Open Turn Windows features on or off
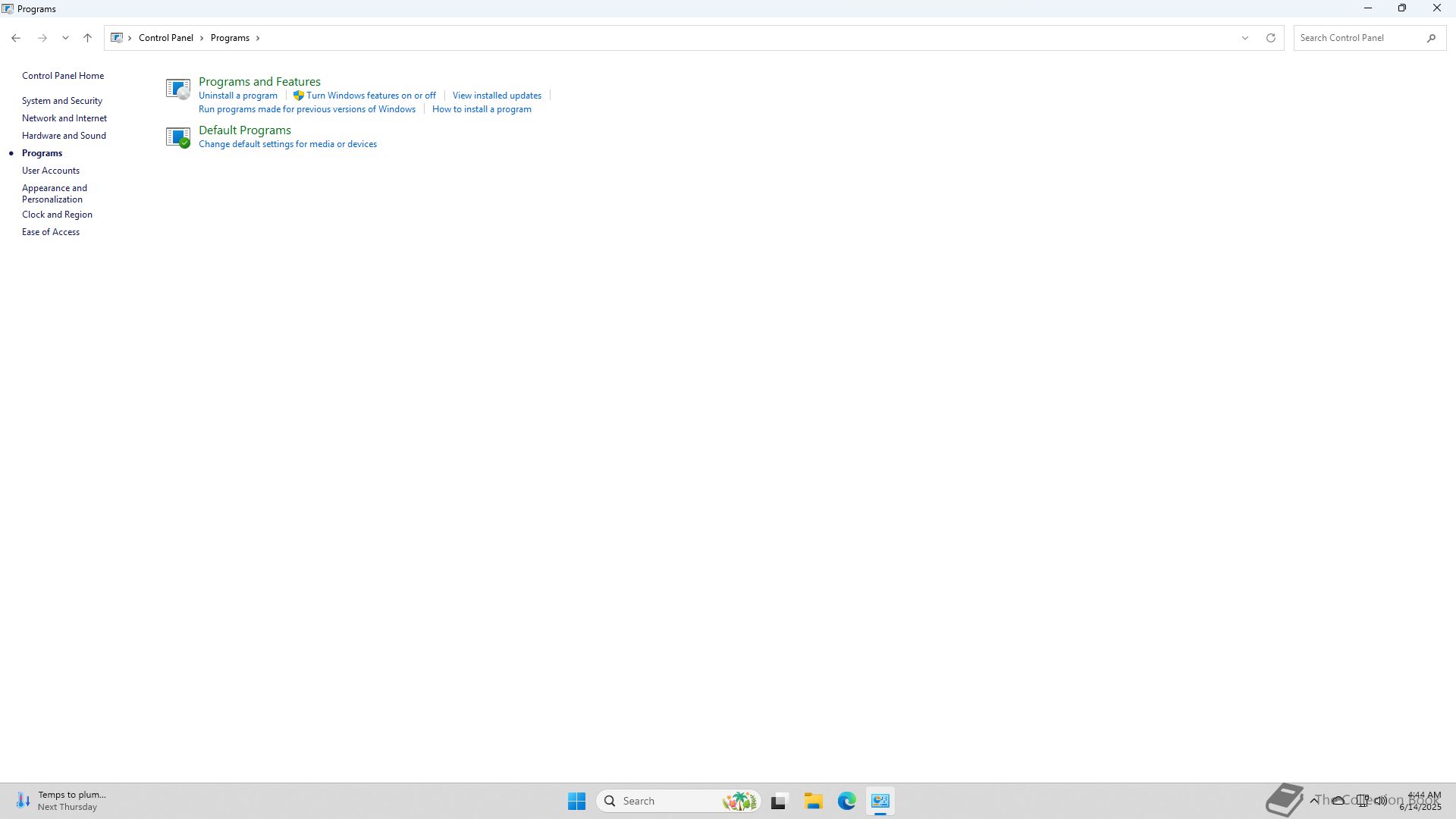 pos(371,96)
